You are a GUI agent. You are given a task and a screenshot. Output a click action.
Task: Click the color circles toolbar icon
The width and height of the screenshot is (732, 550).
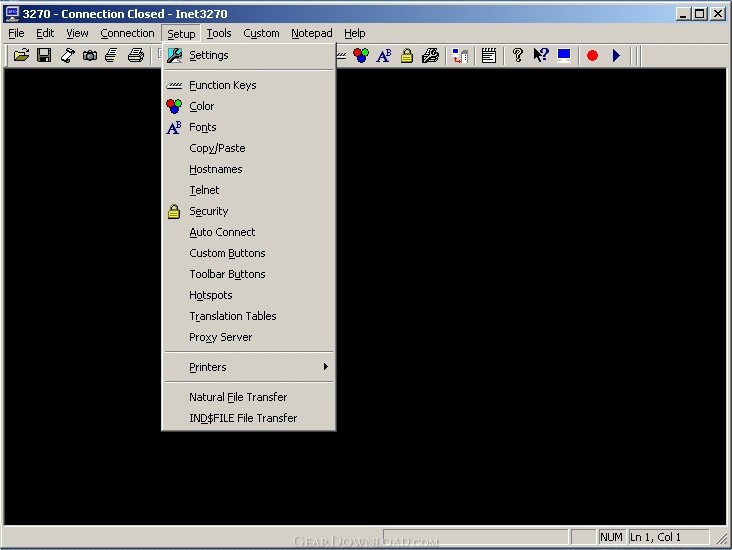click(x=361, y=56)
